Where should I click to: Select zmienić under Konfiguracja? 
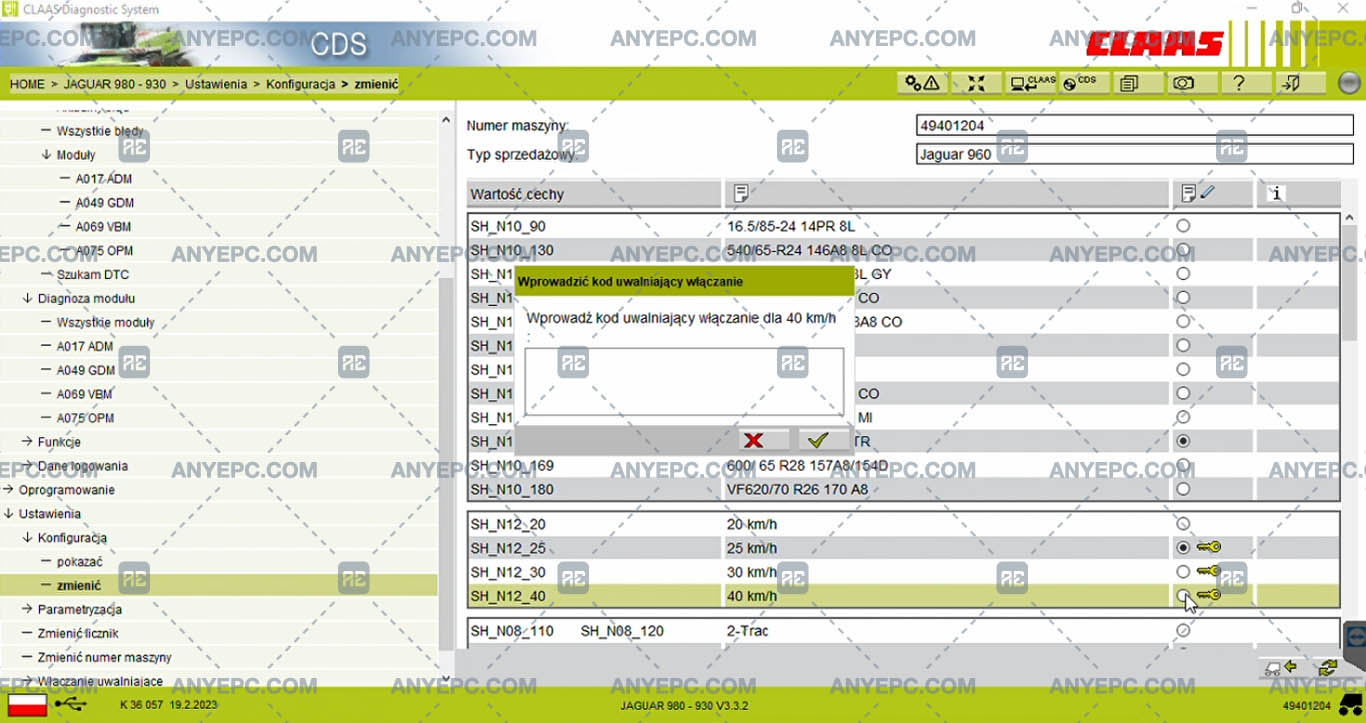tap(79, 586)
